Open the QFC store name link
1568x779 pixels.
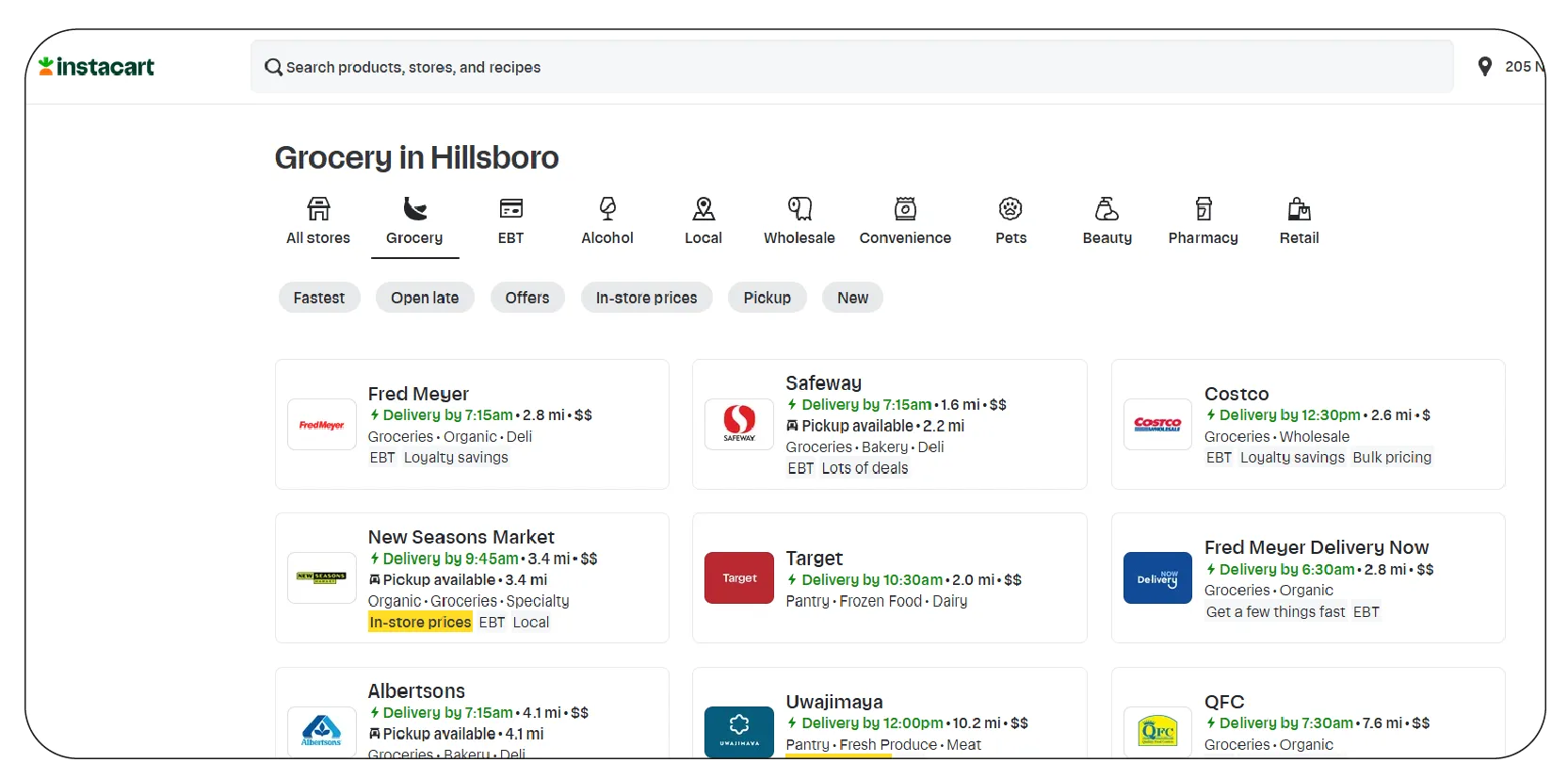pos(1224,702)
